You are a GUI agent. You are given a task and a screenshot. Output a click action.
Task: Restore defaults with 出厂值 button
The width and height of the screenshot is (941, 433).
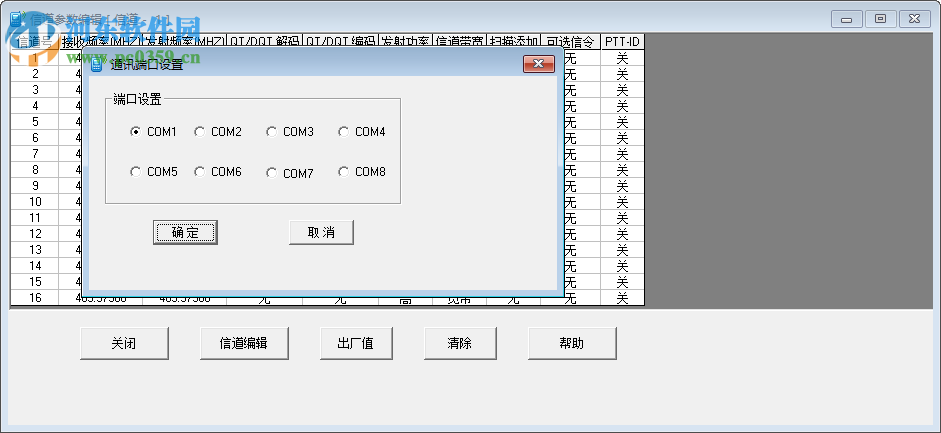(x=356, y=344)
